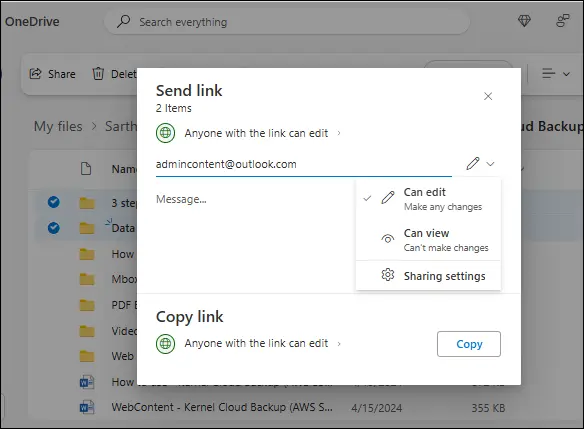Click the pencil permission icon beside email
Screen dimensions: 584x429
click(473, 163)
